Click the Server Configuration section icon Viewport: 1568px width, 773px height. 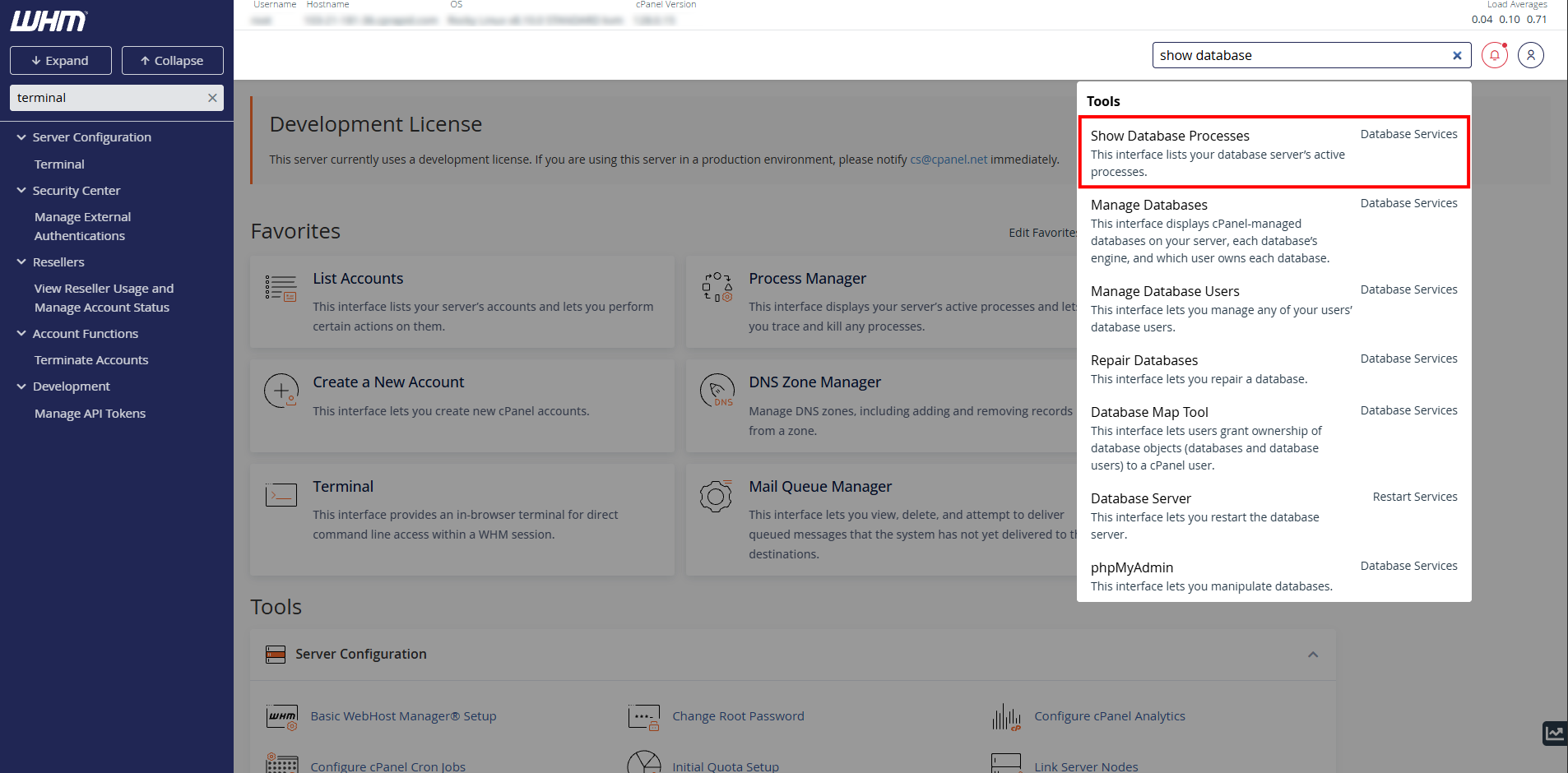pyautogui.click(x=276, y=655)
